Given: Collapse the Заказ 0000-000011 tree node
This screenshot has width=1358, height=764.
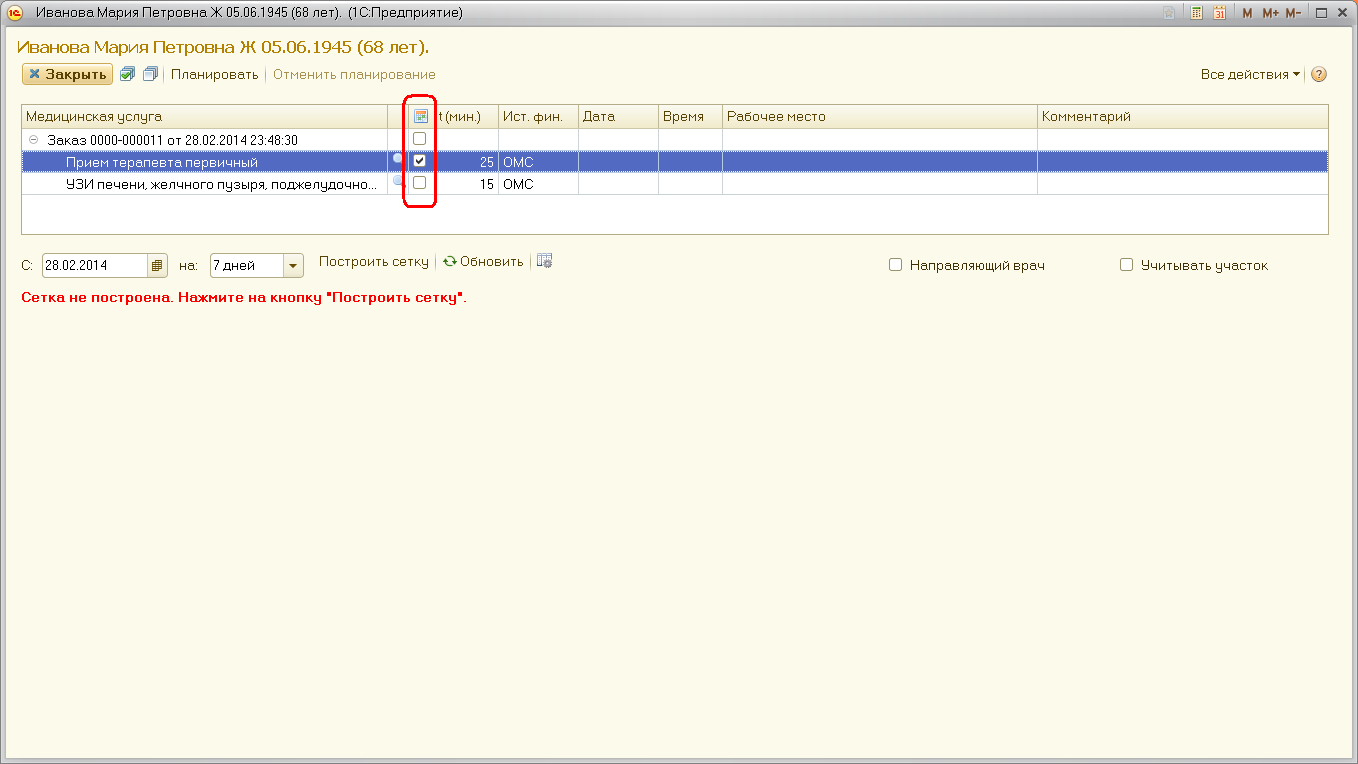Looking at the screenshot, I should pos(33,140).
